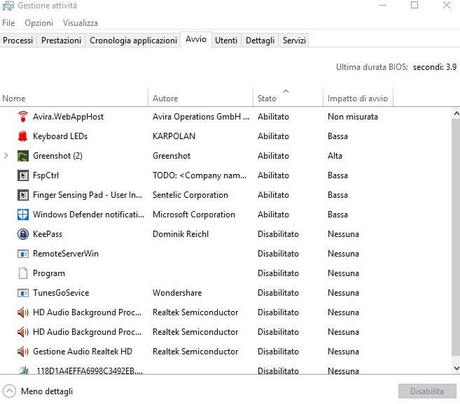Click the Non misurata impact value
Viewport: 460px width, 404px height.
coord(353,117)
